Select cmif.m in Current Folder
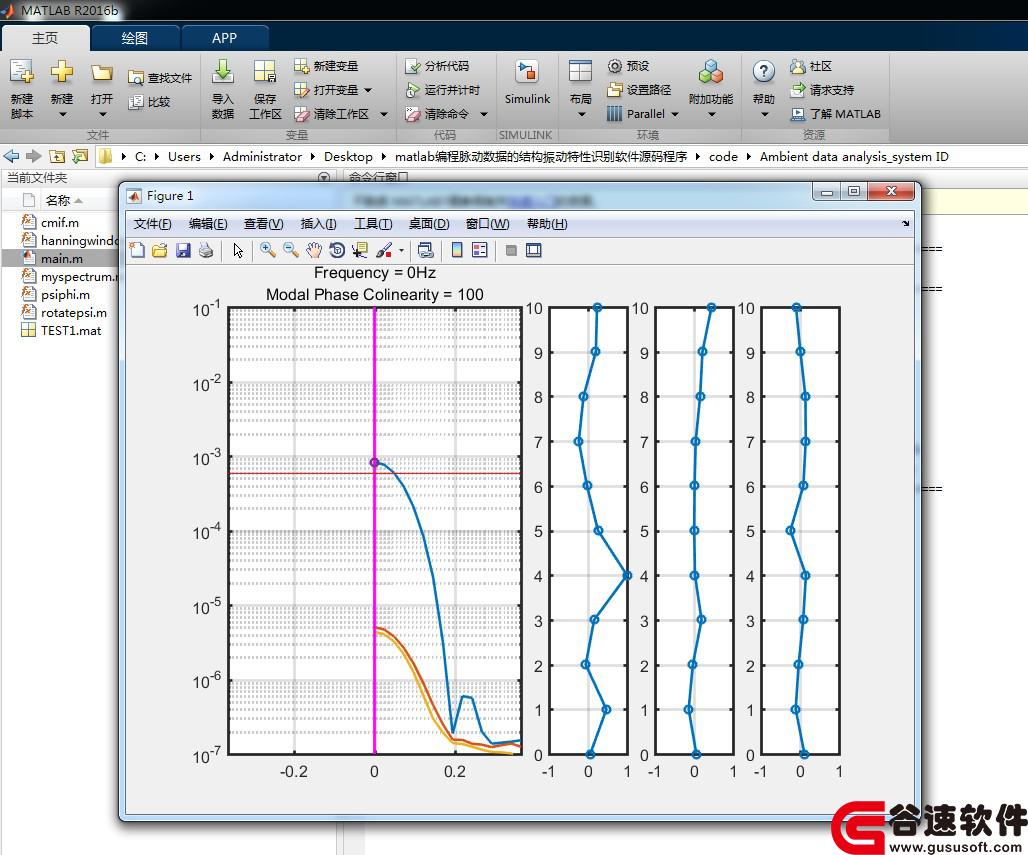 click(x=60, y=222)
